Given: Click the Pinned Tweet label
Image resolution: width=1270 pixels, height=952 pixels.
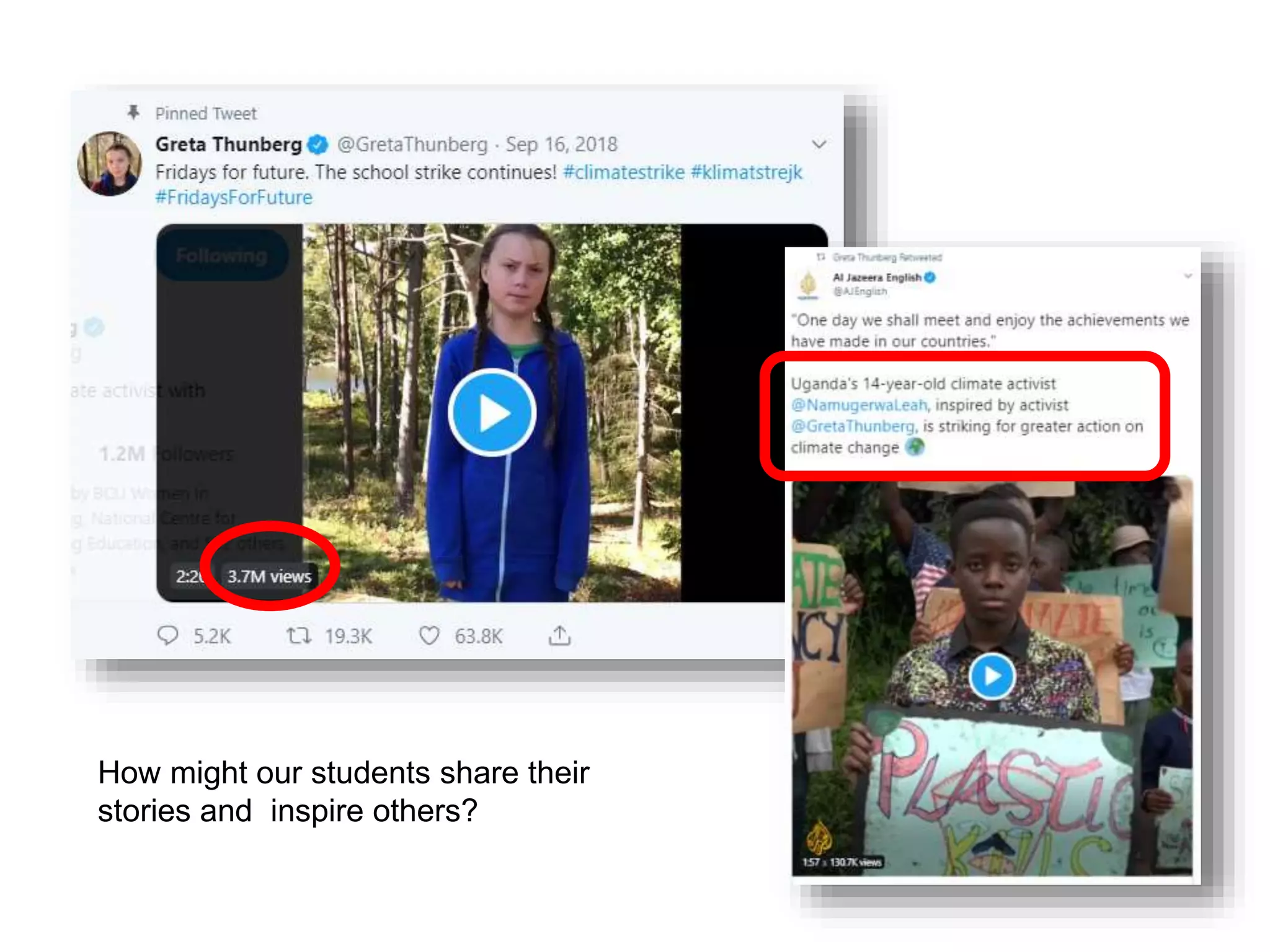Looking at the screenshot, I should [206, 113].
